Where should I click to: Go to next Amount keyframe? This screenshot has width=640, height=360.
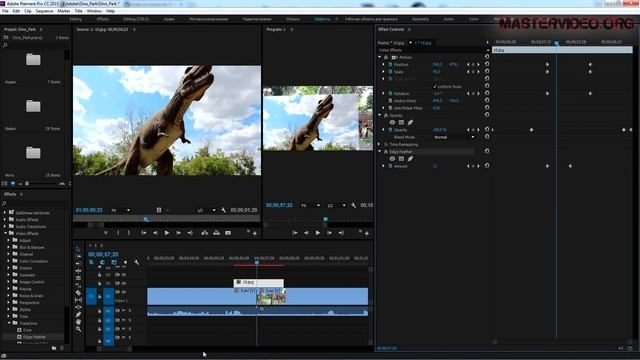click(478, 166)
